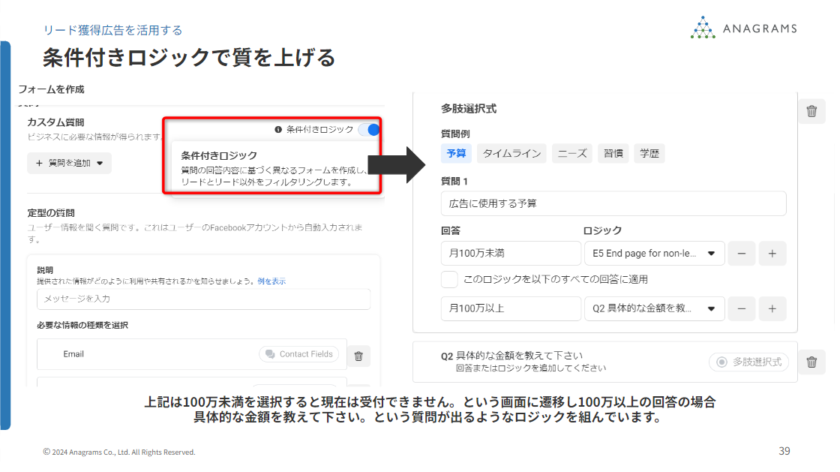Toggle the 条件付きロジック switch
This screenshot has width=840, height=472.
[x=370, y=130]
